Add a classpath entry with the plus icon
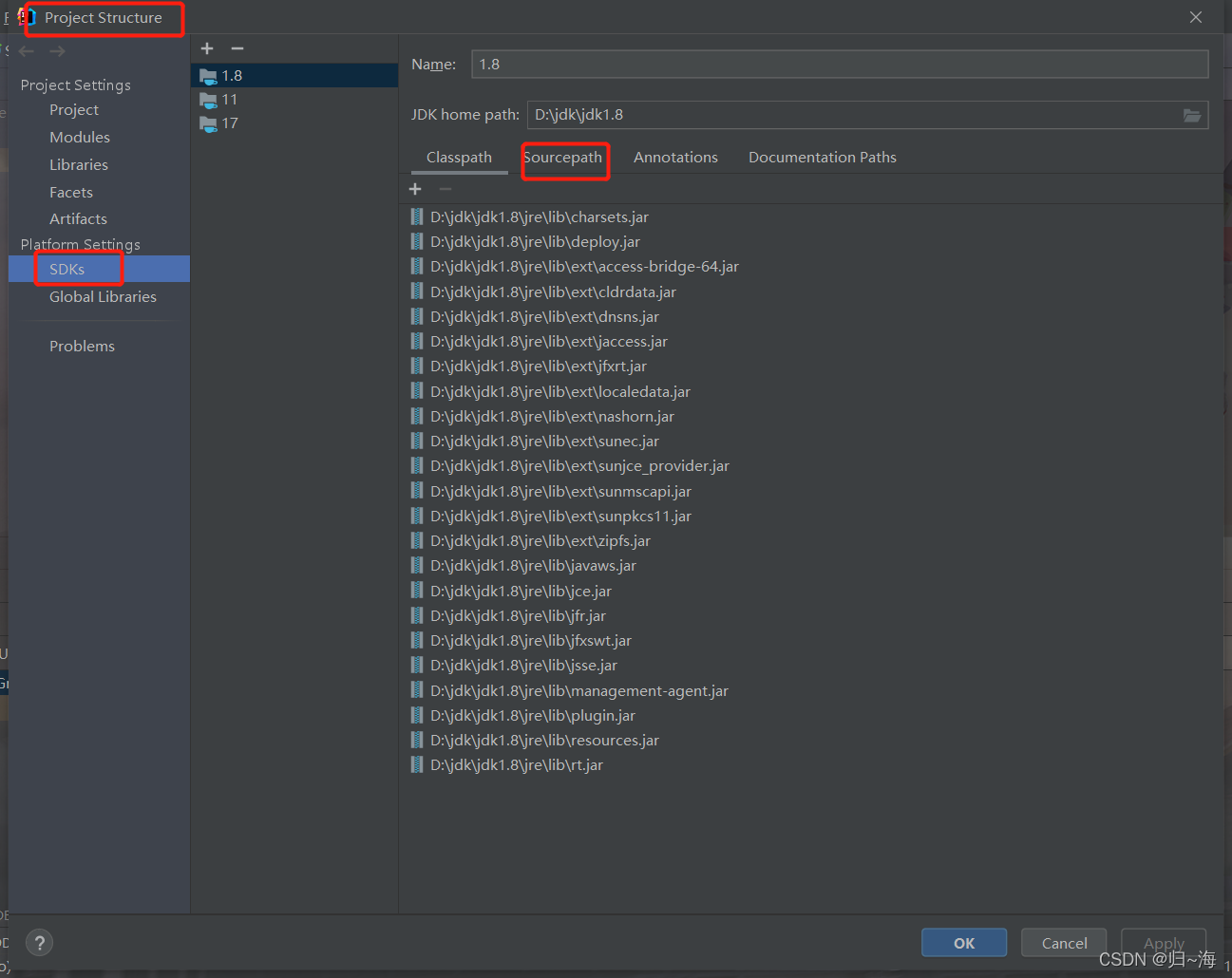The height and width of the screenshot is (978, 1232). click(x=415, y=188)
